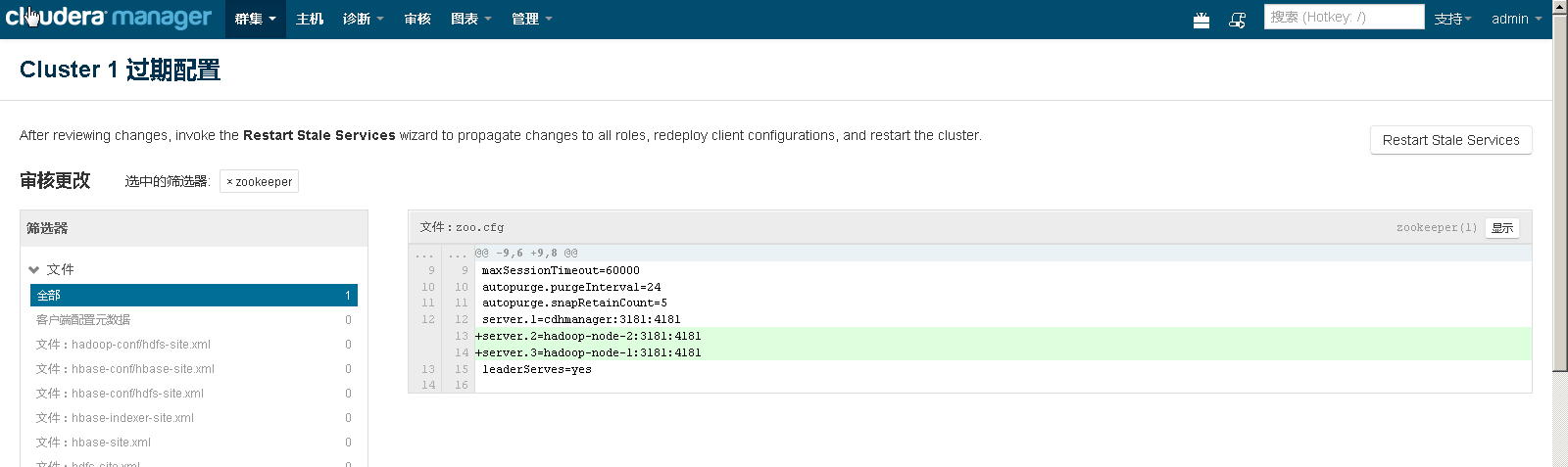Click the 显示 button for zoo.cfg
This screenshot has width=1568, height=467.
click(1502, 228)
